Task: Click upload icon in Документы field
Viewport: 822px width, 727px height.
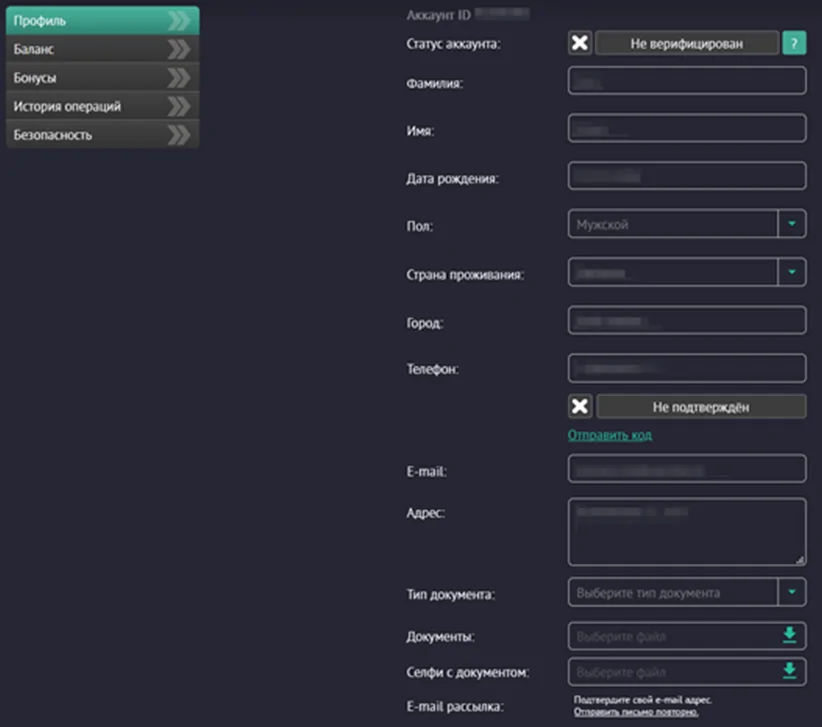Action: click(789, 636)
